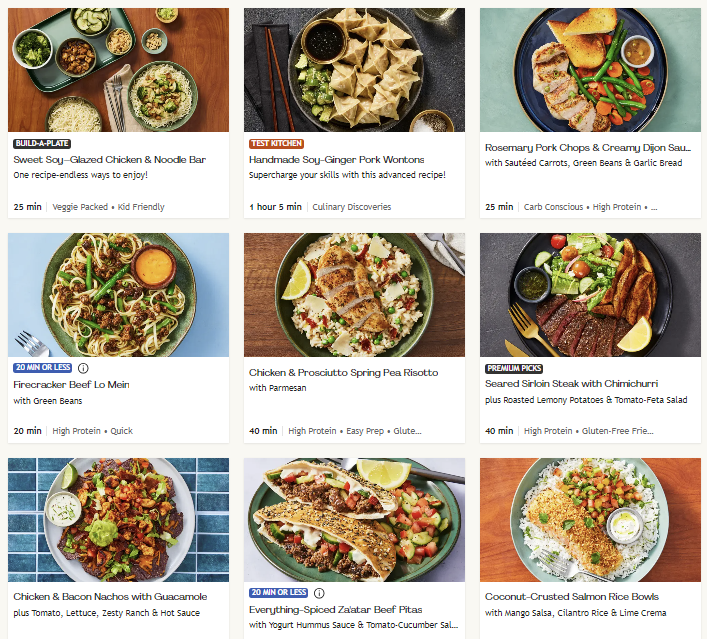Open the Chicken & Prosciutto Spring Pea Risotto title
This screenshot has height=639, width=707.
click(x=343, y=373)
